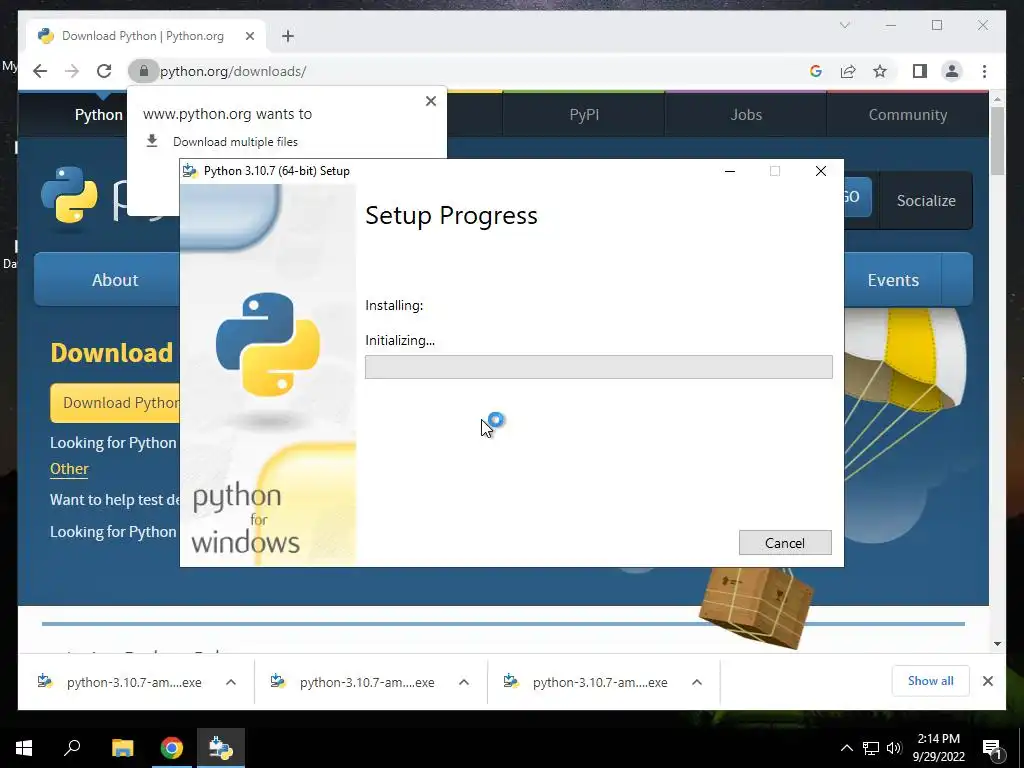Click the Python installer taskbar icon
This screenshot has width=1024, height=768.
[221, 748]
